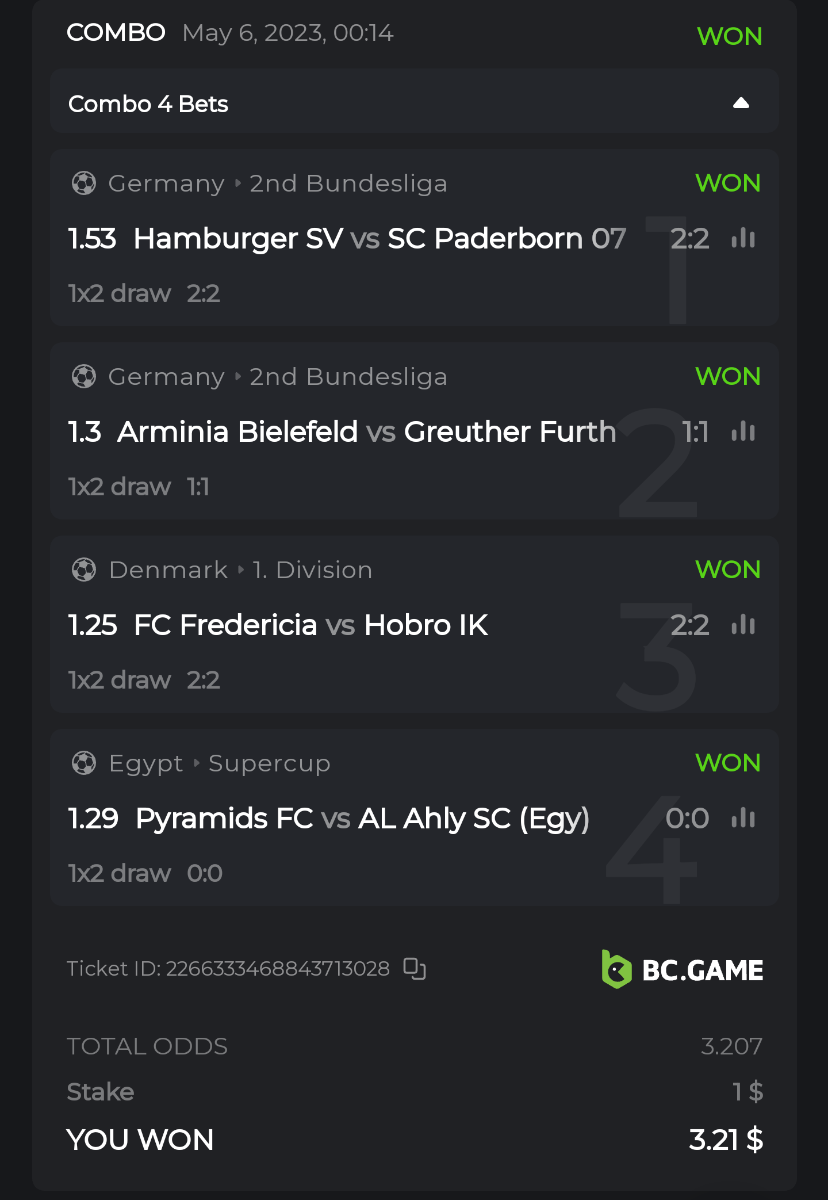Open Hamburger SV vs SC Paderborn 07 match

[x=380, y=239]
